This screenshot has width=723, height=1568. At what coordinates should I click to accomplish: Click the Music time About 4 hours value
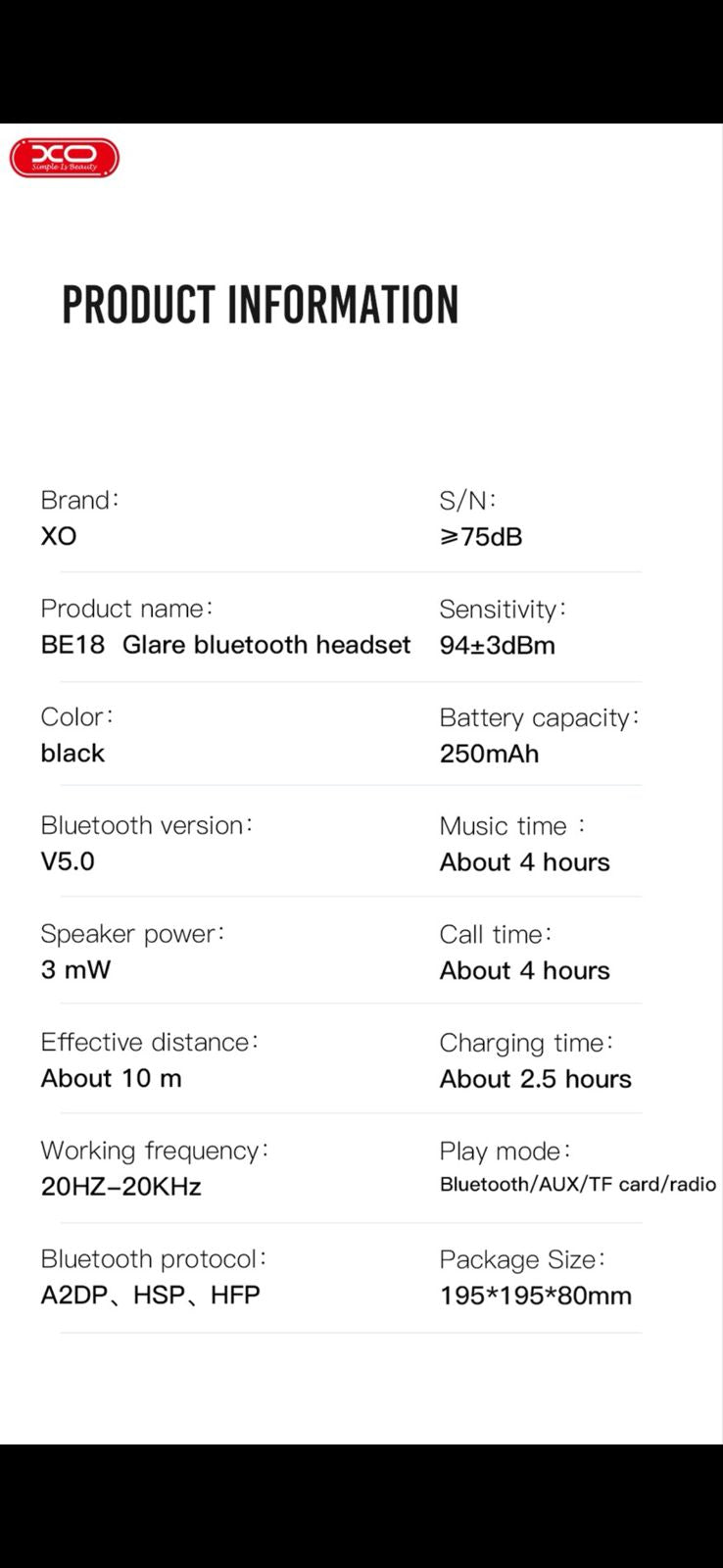[524, 862]
